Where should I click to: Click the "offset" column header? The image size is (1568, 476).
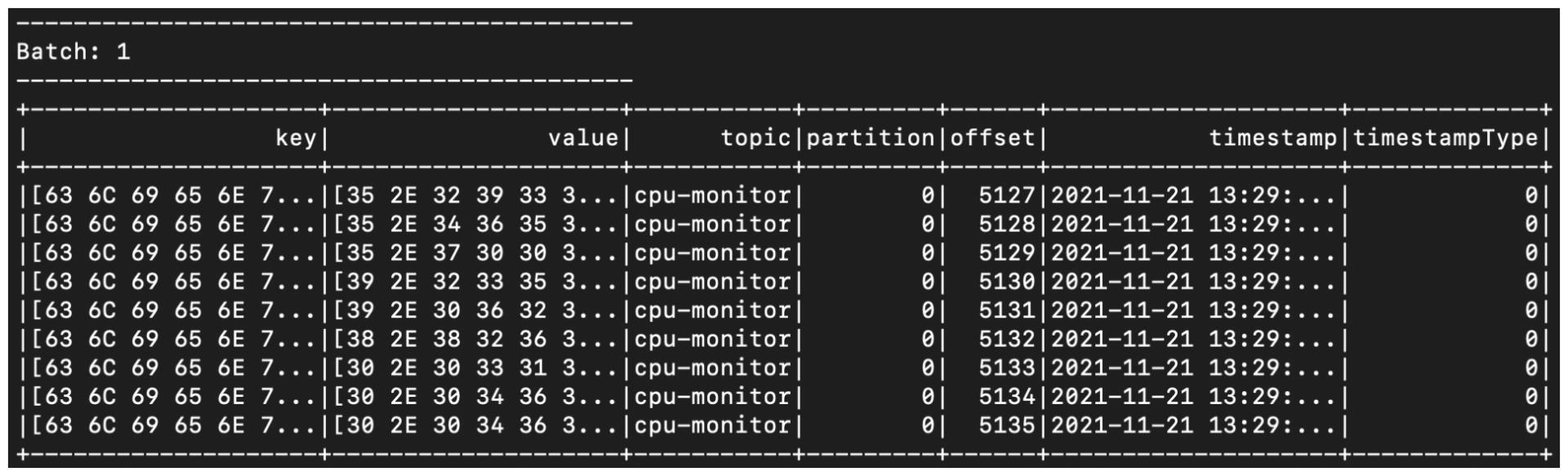click(x=992, y=138)
